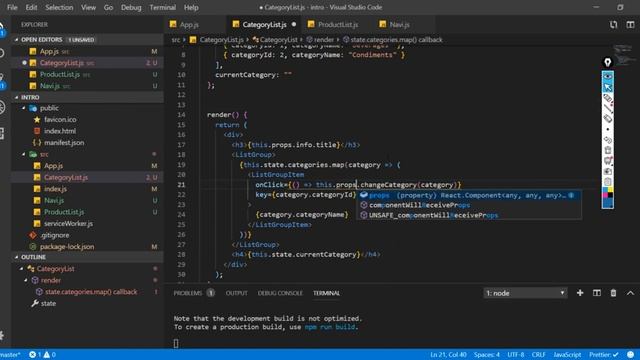Click the warnings count in status bar
Viewport: 640px width, 360px height.
[x=49, y=355]
